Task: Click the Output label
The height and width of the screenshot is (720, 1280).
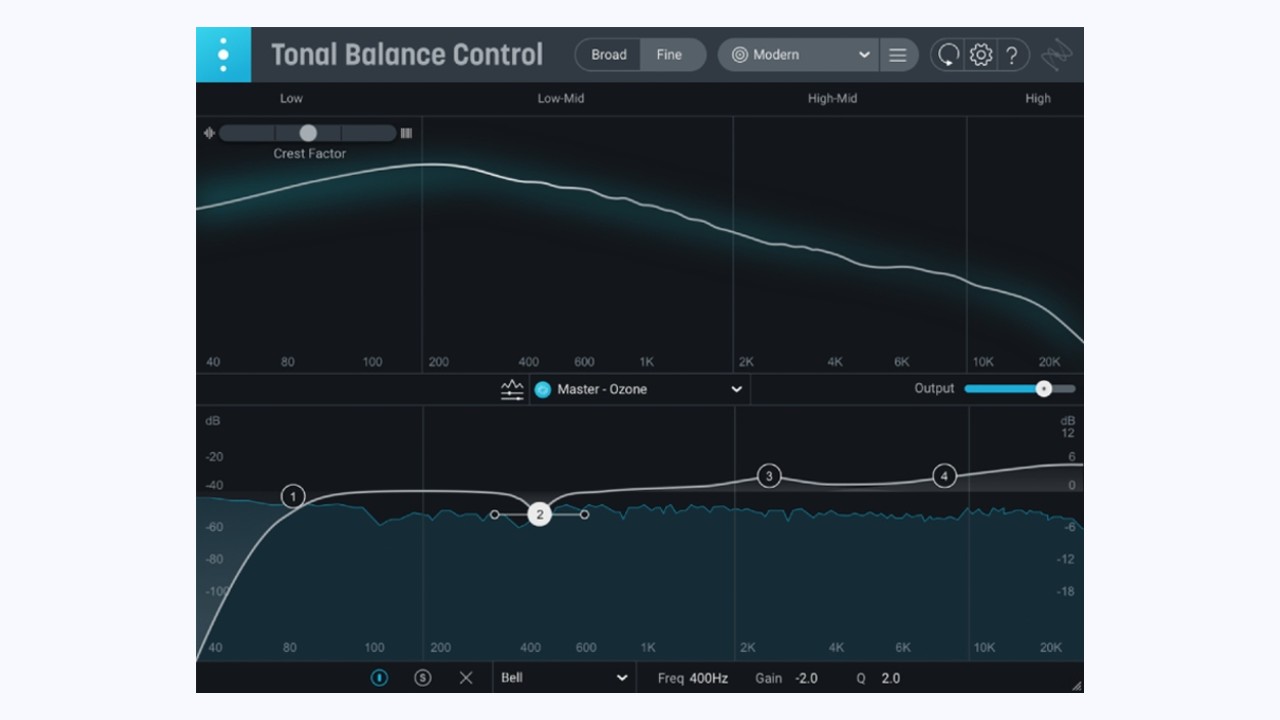Action: point(934,388)
